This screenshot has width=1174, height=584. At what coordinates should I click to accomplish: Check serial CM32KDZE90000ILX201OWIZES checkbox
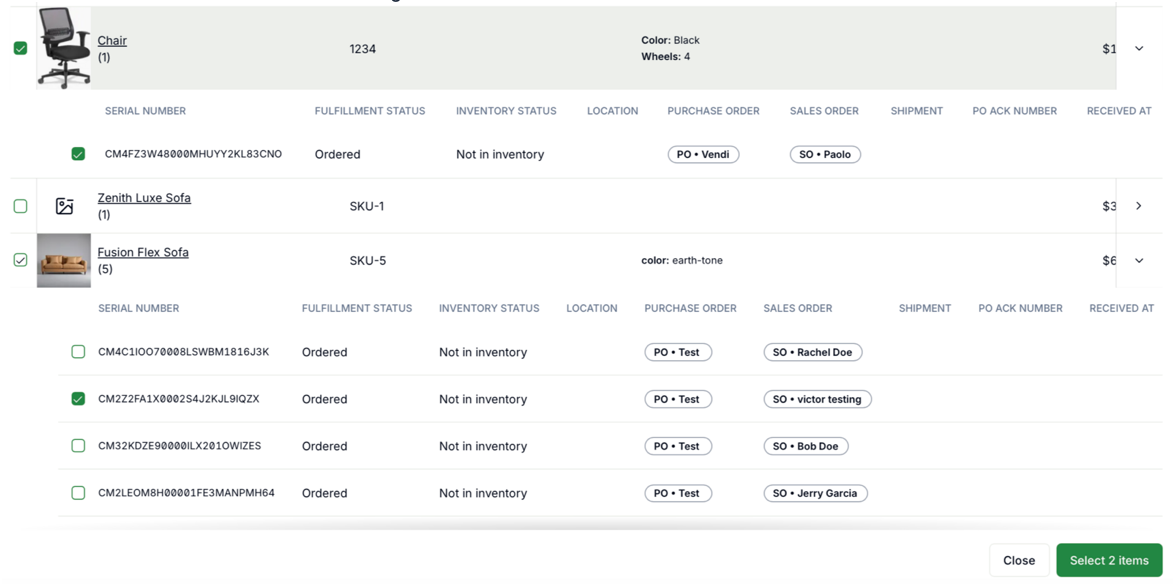coord(78,445)
